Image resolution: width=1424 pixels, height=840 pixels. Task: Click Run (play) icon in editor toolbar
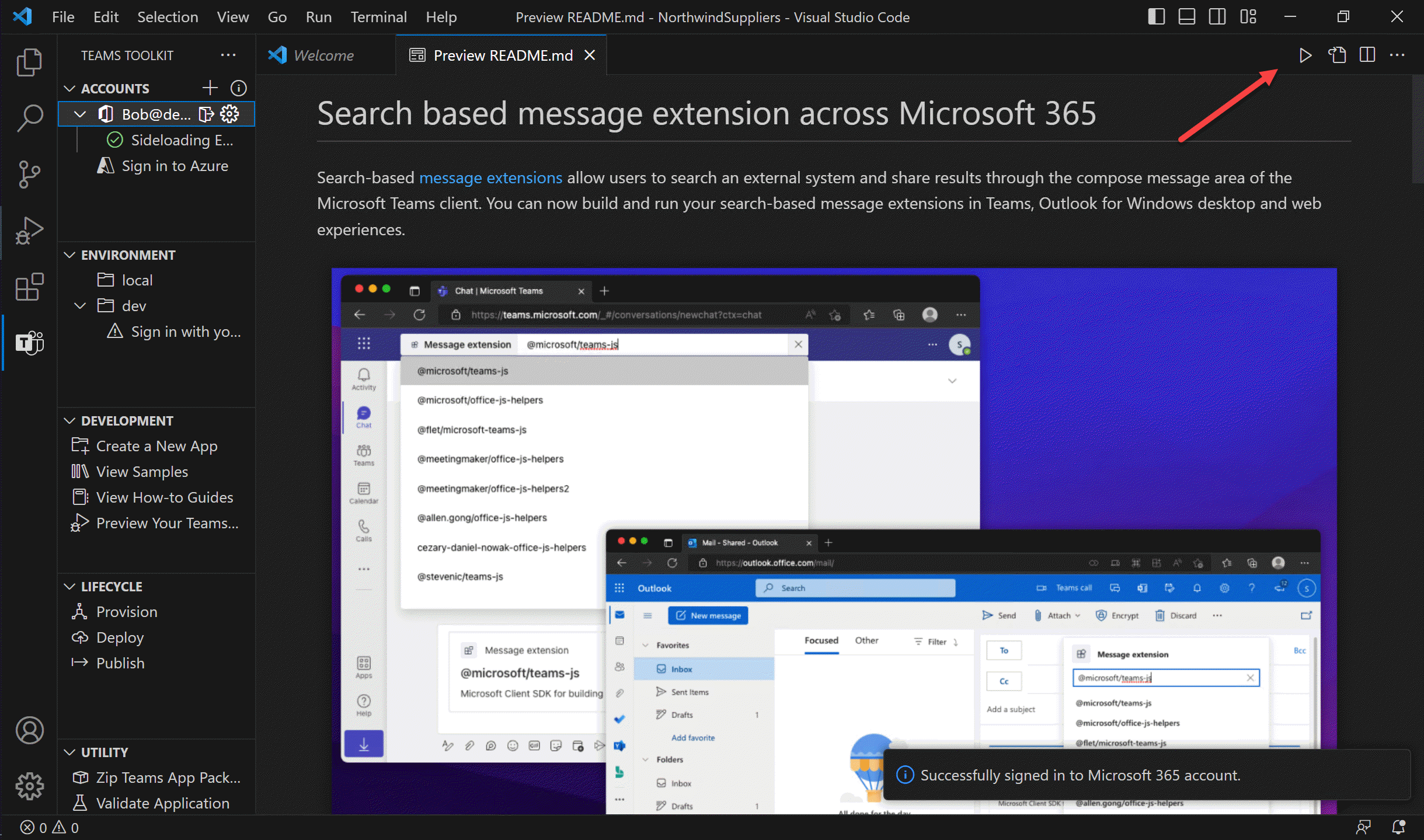[x=1305, y=55]
